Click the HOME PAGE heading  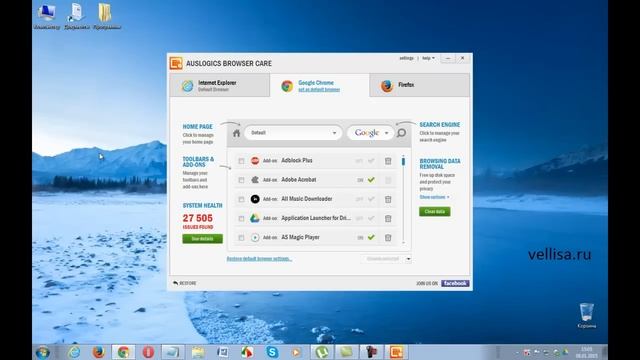198,127
